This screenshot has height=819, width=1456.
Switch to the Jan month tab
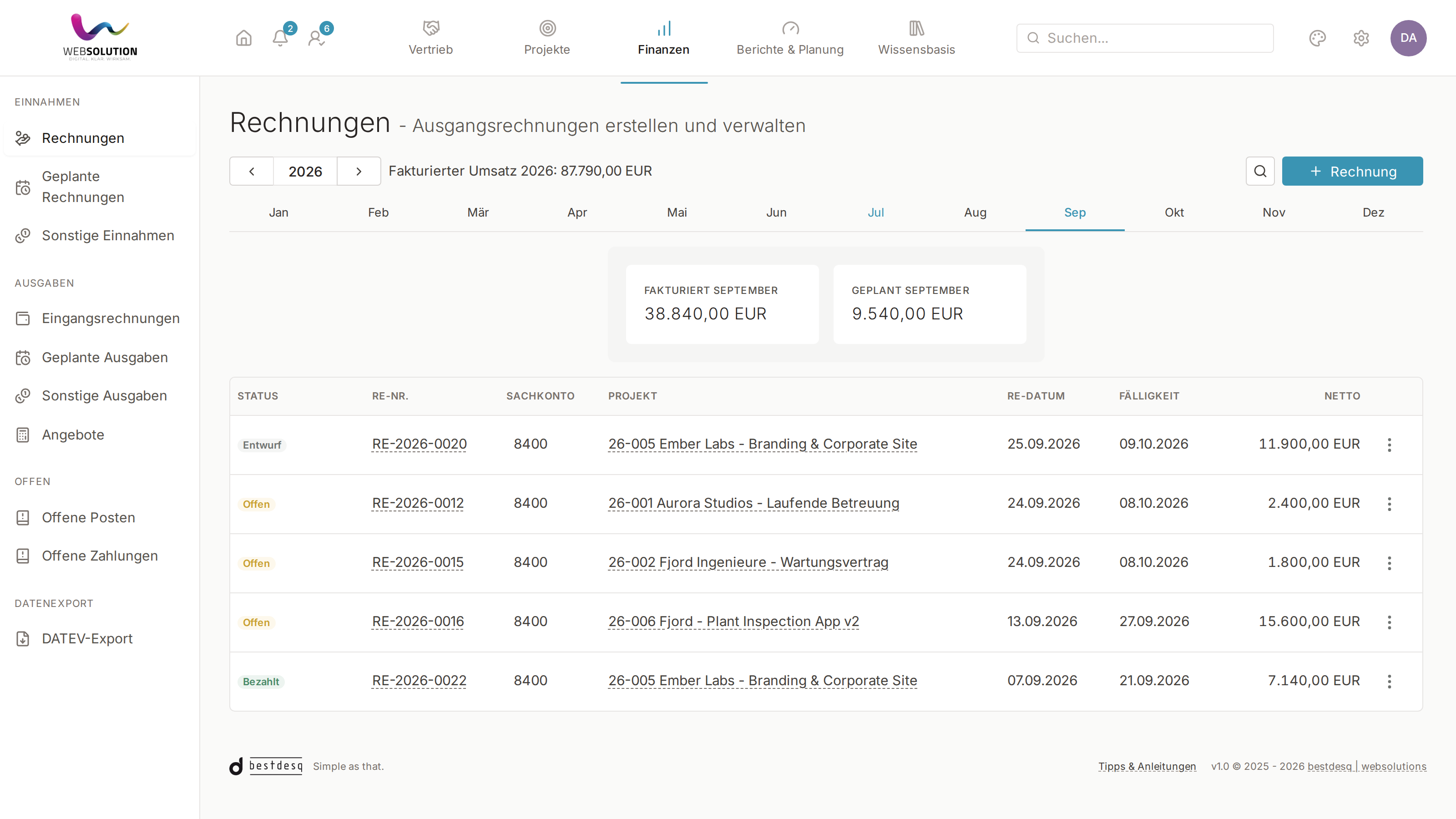pyautogui.click(x=278, y=212)
